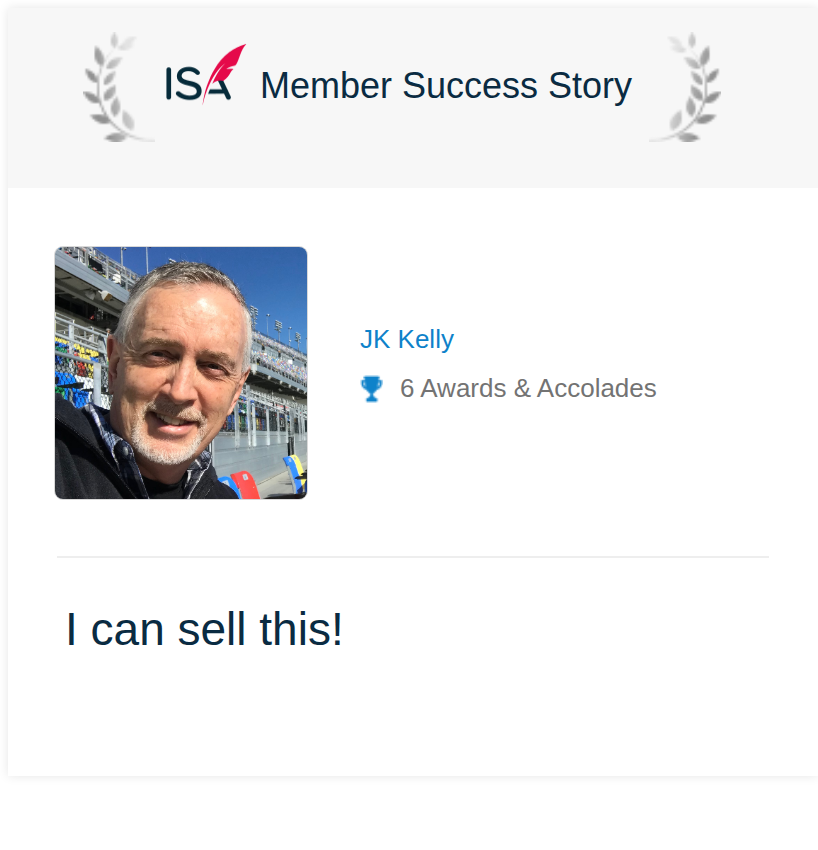Click the number 6 after the trophy
The width and height of the screenshot is (818, 850).
tap(407, 388)
